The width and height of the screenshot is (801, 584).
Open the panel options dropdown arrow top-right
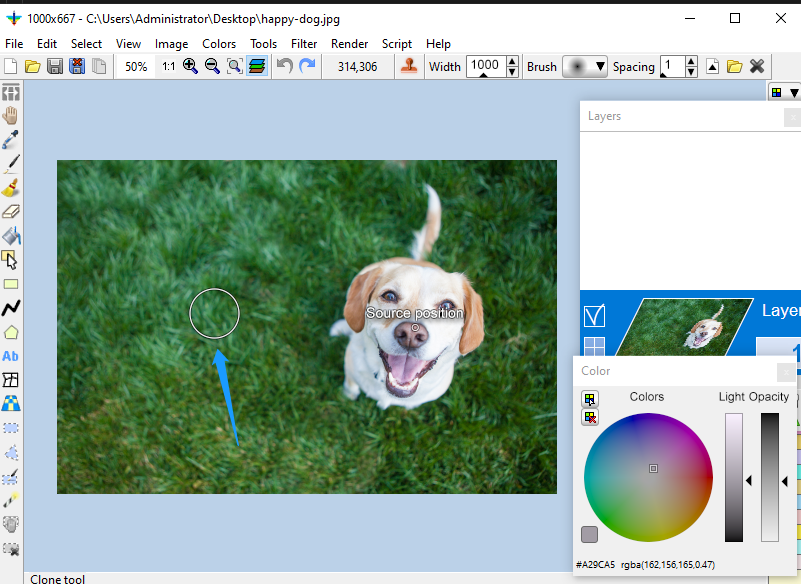(794, 91)
